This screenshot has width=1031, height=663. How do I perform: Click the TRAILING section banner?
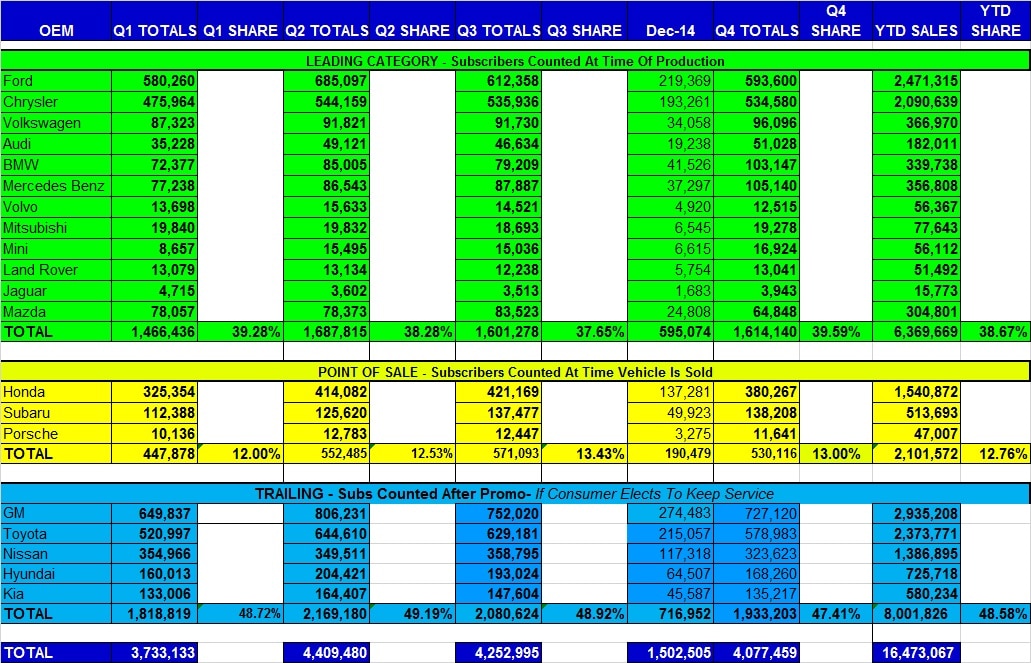(515, 493)
